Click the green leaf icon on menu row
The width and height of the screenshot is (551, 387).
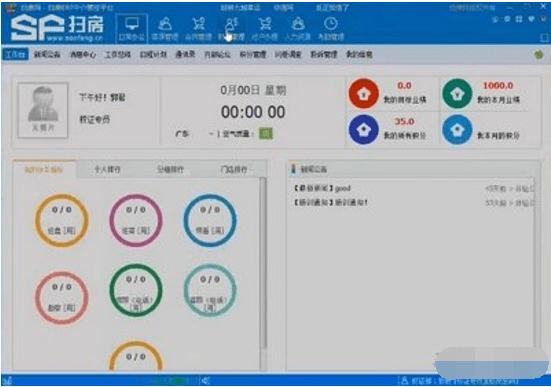coord(539,54)
